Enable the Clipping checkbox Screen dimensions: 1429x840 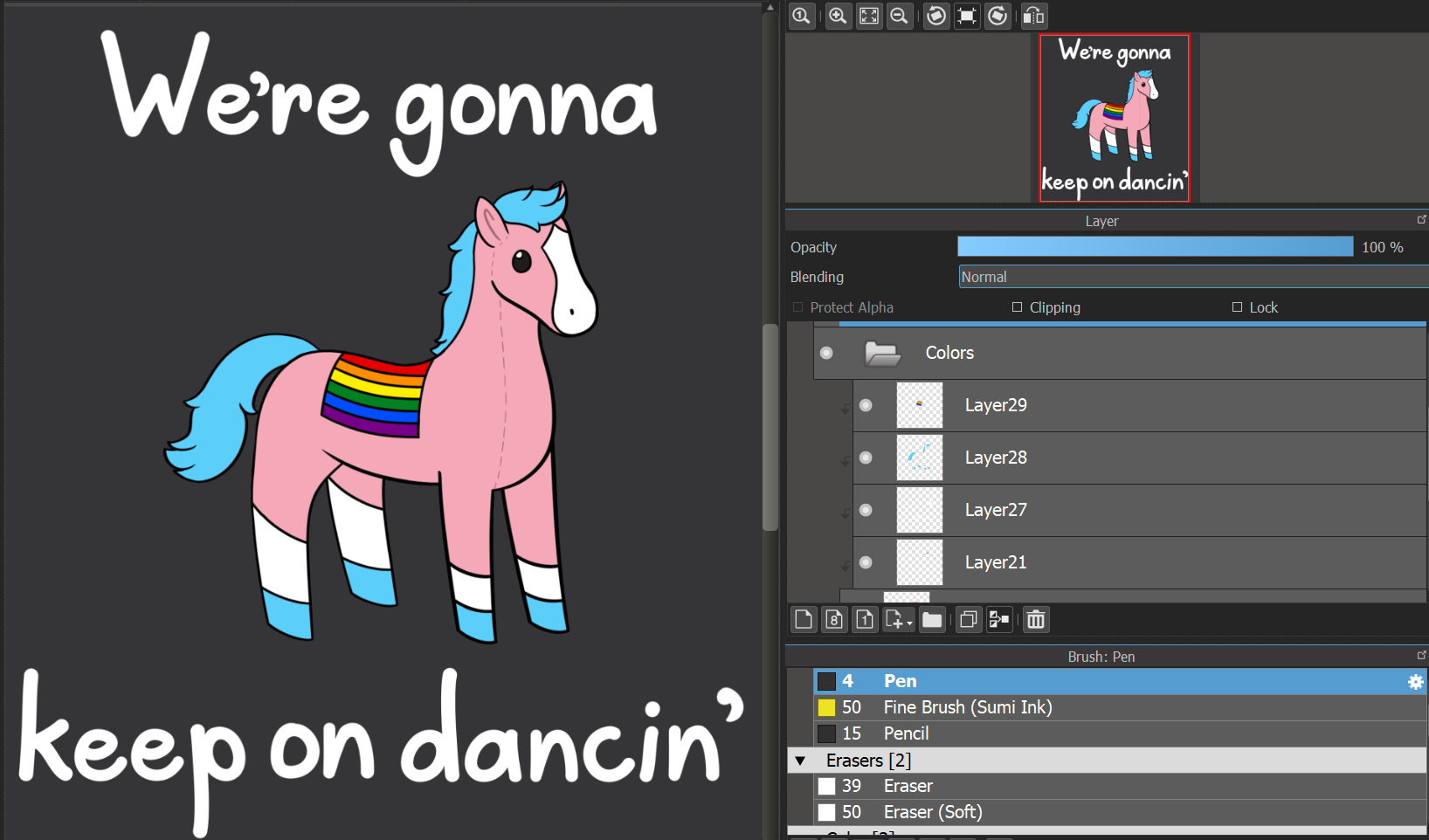[1017, 307]
